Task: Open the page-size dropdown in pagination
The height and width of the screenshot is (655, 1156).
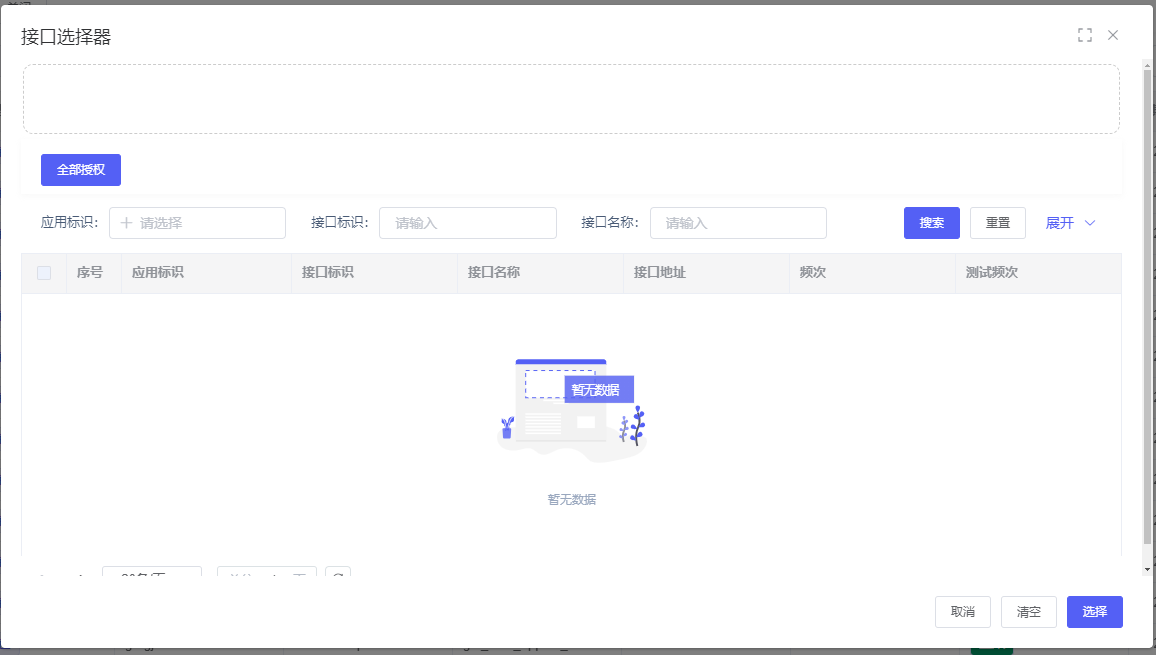Action: tap(152, 574)
